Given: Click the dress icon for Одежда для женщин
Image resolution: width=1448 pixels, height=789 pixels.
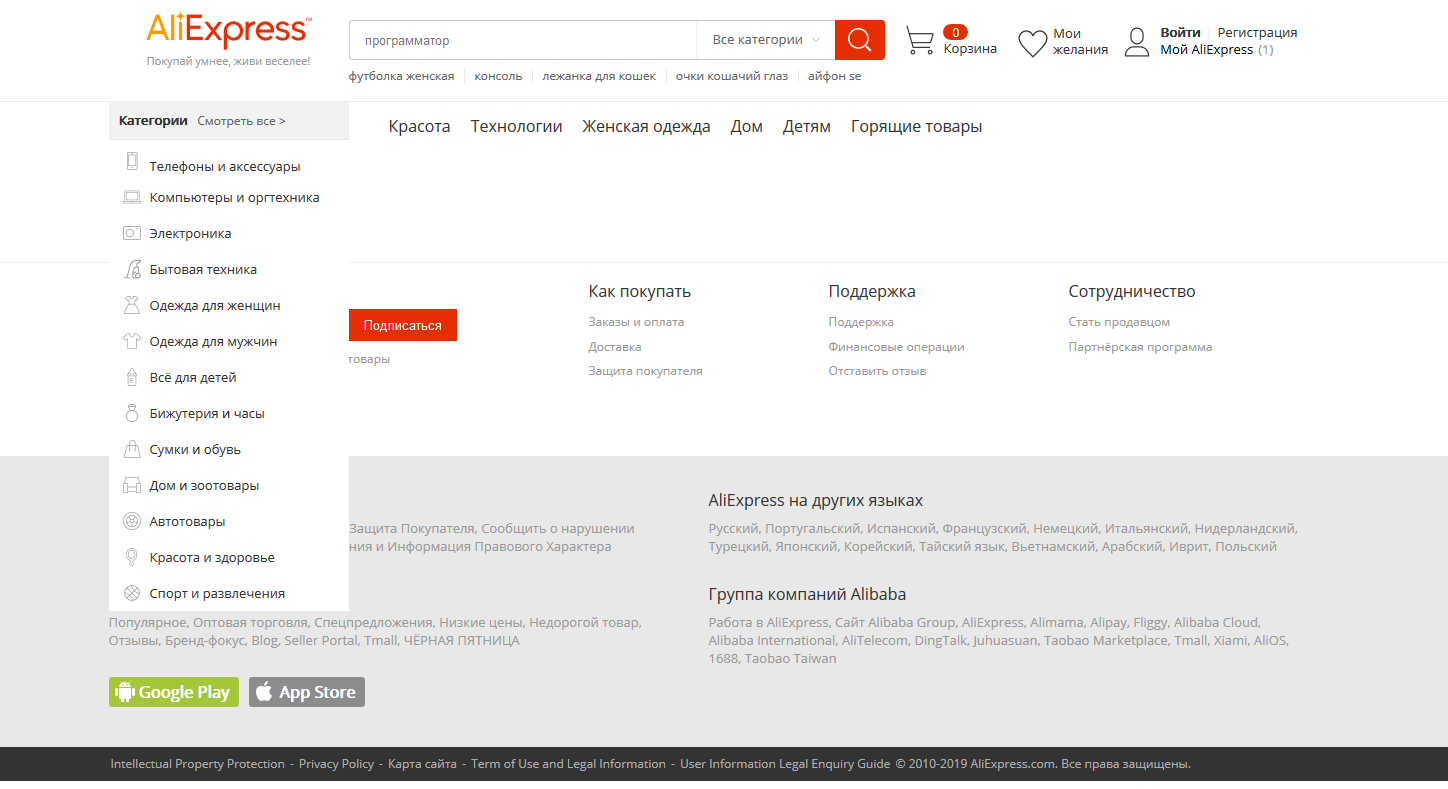Looking at the screenshot, I should point(131,305).
